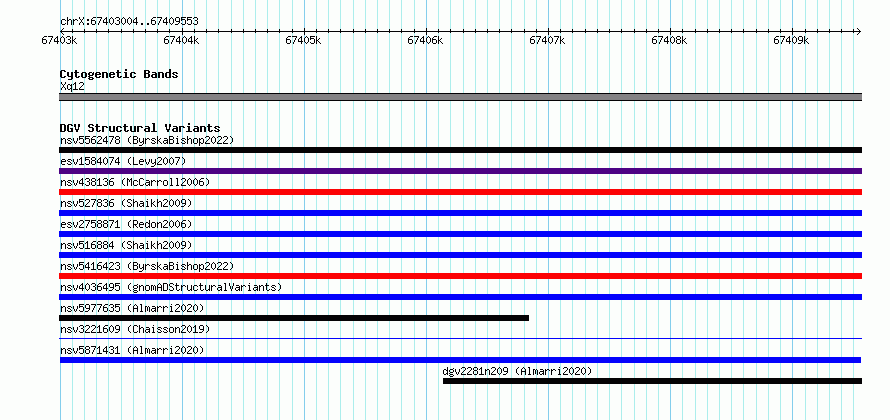Select the red nsv5416423 variant bar

(460, 276)
